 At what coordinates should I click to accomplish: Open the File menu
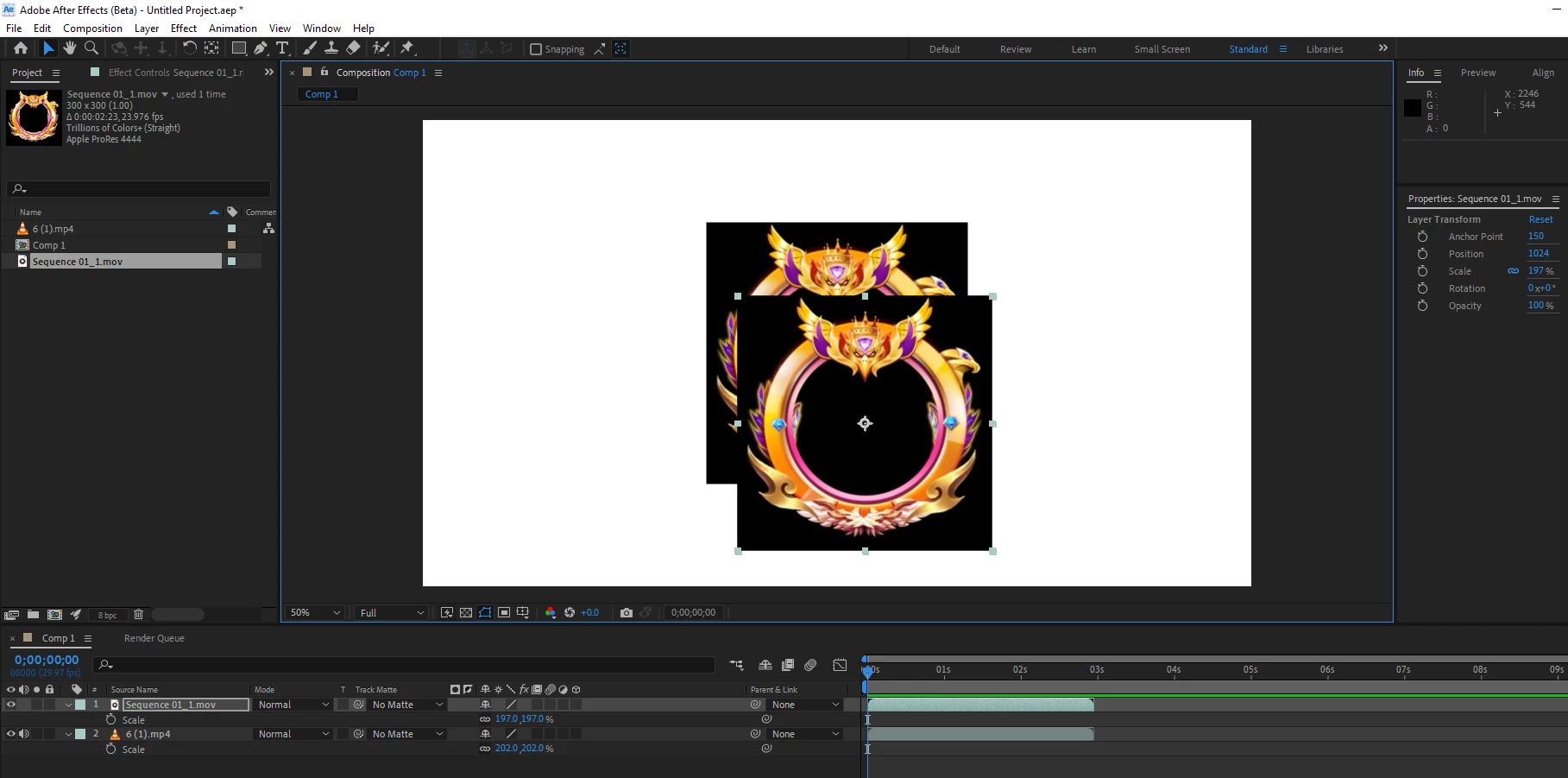[x=14, y=28]
